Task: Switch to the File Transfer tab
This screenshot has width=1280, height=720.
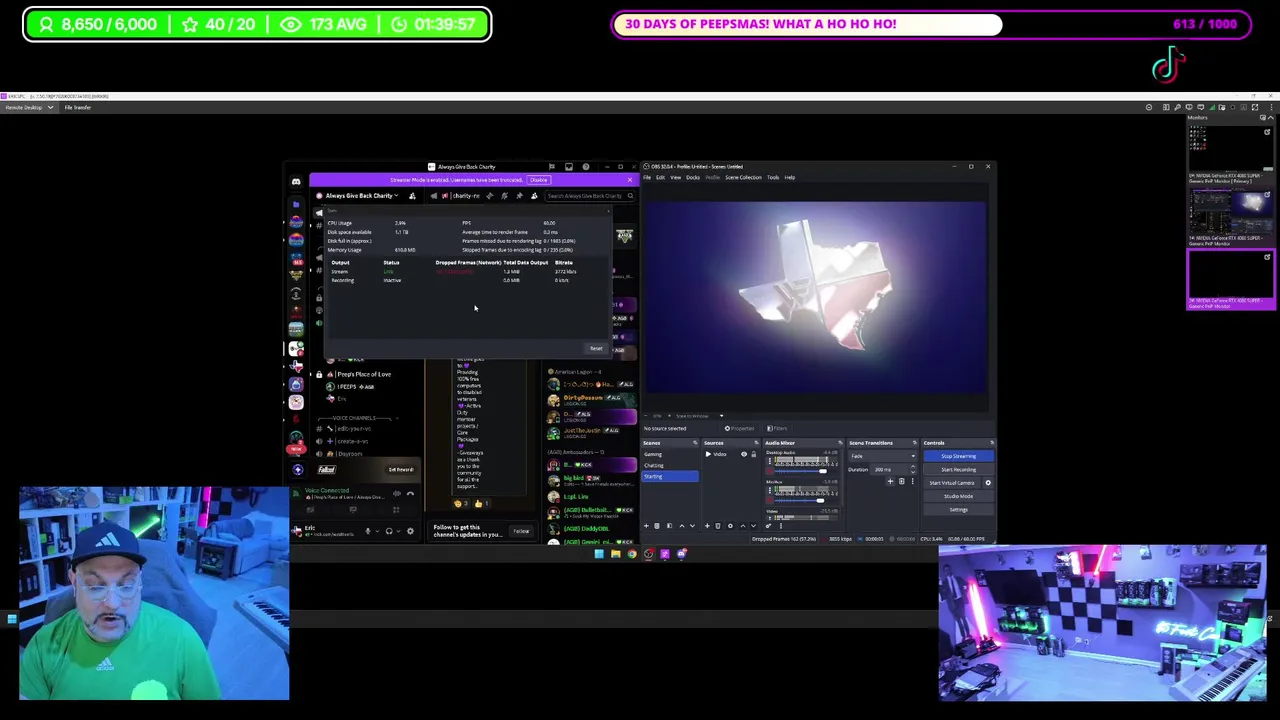Action: (77, 107)
